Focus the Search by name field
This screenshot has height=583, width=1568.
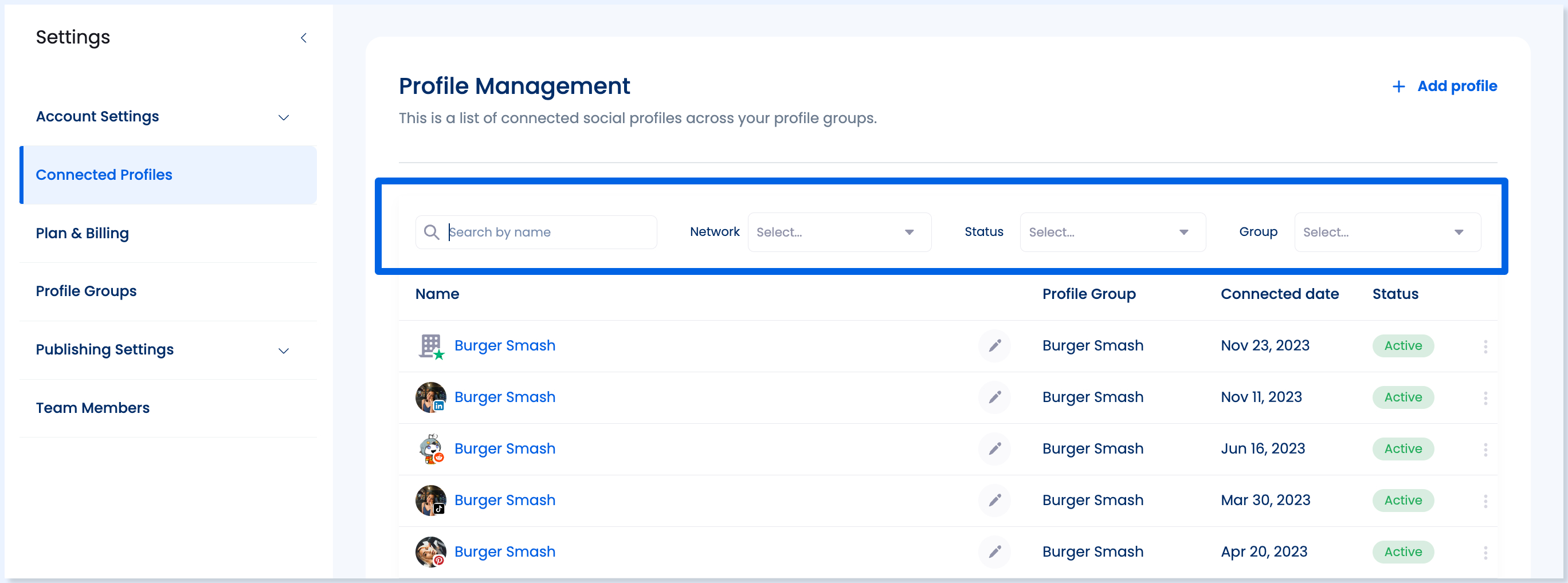pyautogui.click(x=536, y=232)
